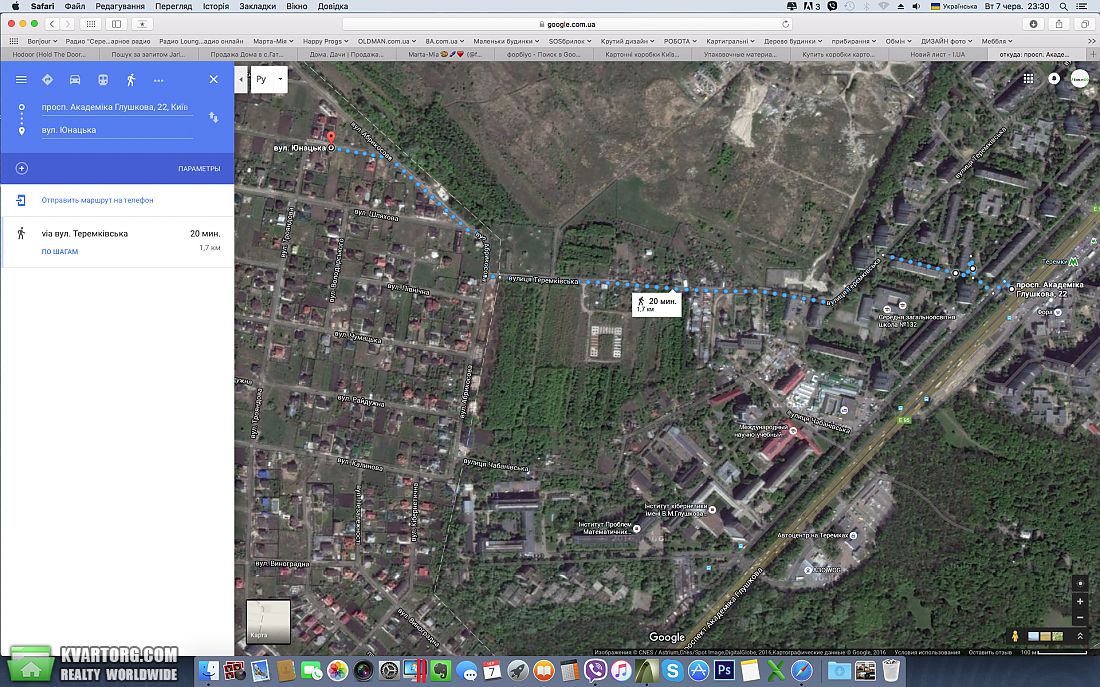Click the вул. Юнацька destination pin

click(x=331, y=140)
